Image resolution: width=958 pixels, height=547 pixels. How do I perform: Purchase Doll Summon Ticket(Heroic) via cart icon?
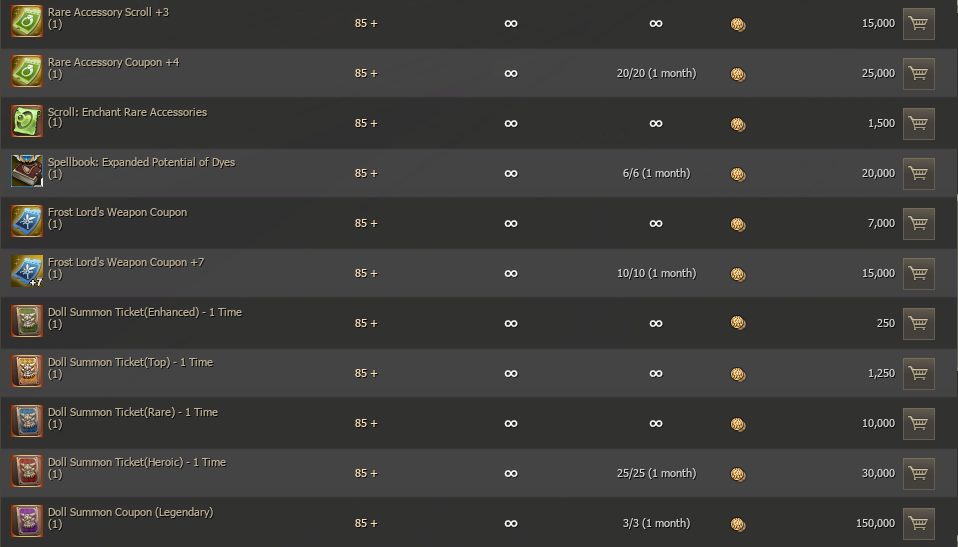pyautogui.click(x=918, y=474)
